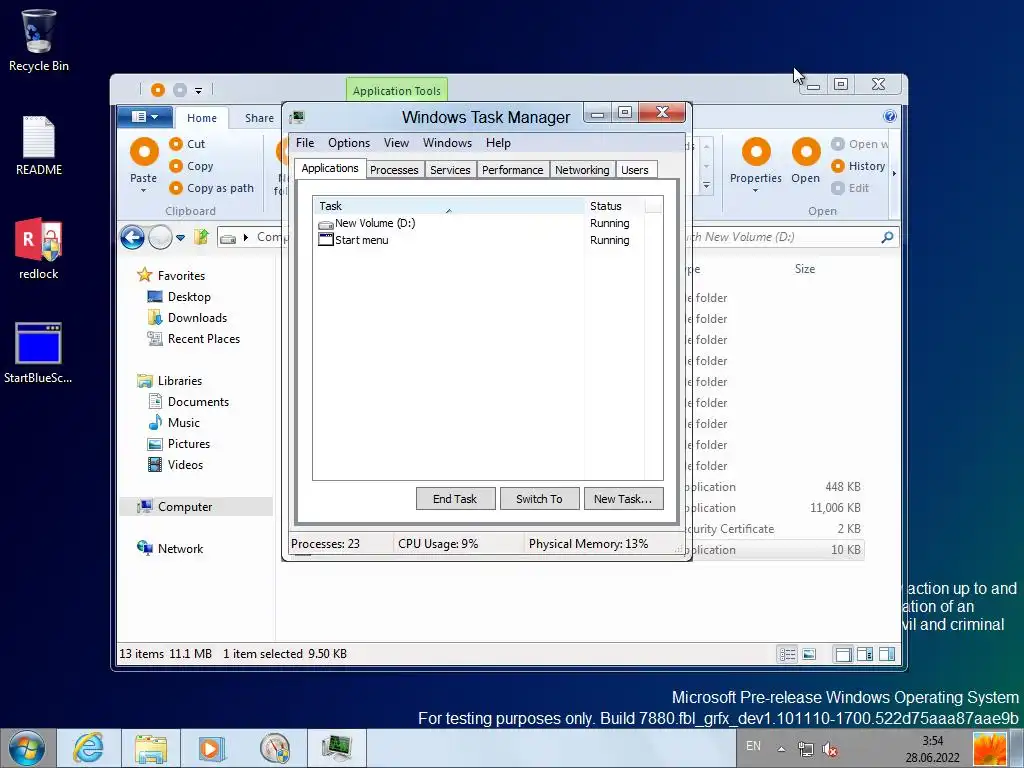Switch to the Performance tab
This screenshot has height=768, width=1024.
click(513, 170)
